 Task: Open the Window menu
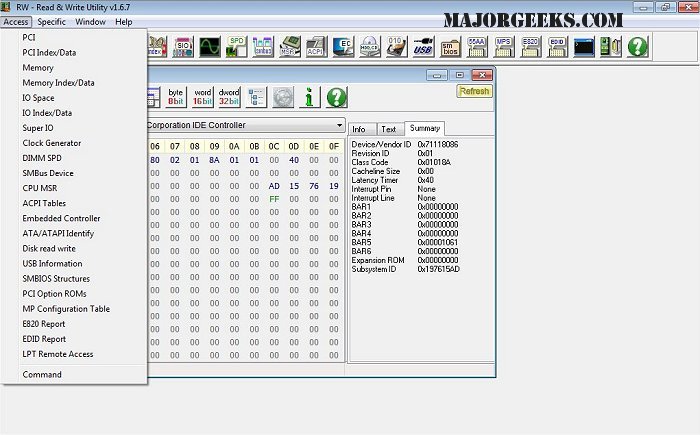(x=90, y=21)
